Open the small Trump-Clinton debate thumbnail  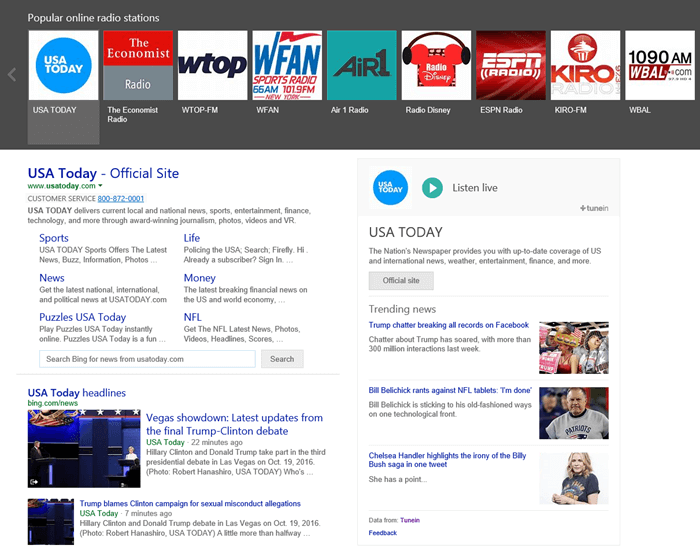coord(51,521)
